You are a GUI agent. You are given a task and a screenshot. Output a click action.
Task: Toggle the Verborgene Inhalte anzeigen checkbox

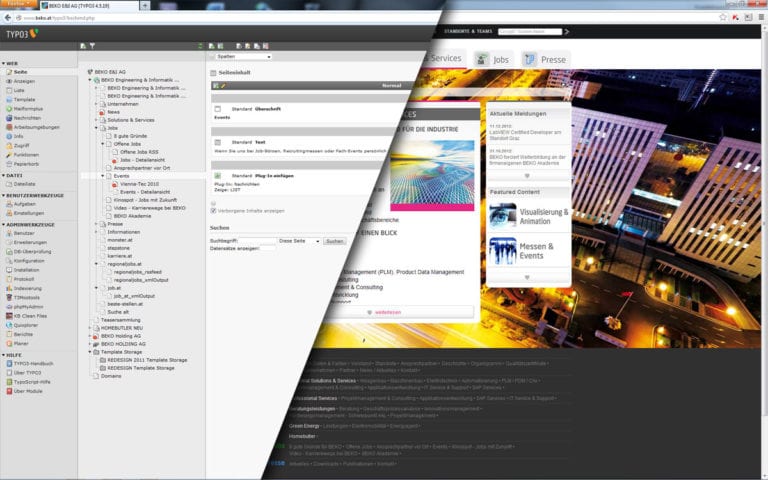[214, 211]
